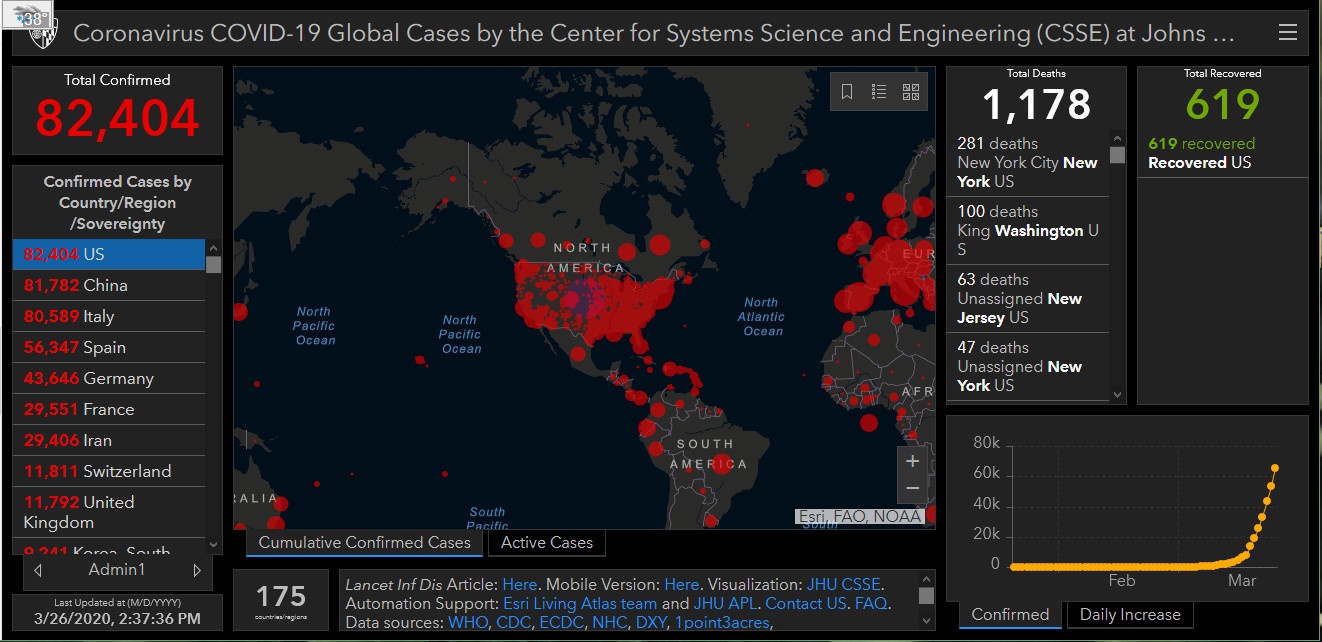Click the deaths list scroll down arrow
The height and width of the screenshot is (642, 1322).
click(x=1117, y=395)
